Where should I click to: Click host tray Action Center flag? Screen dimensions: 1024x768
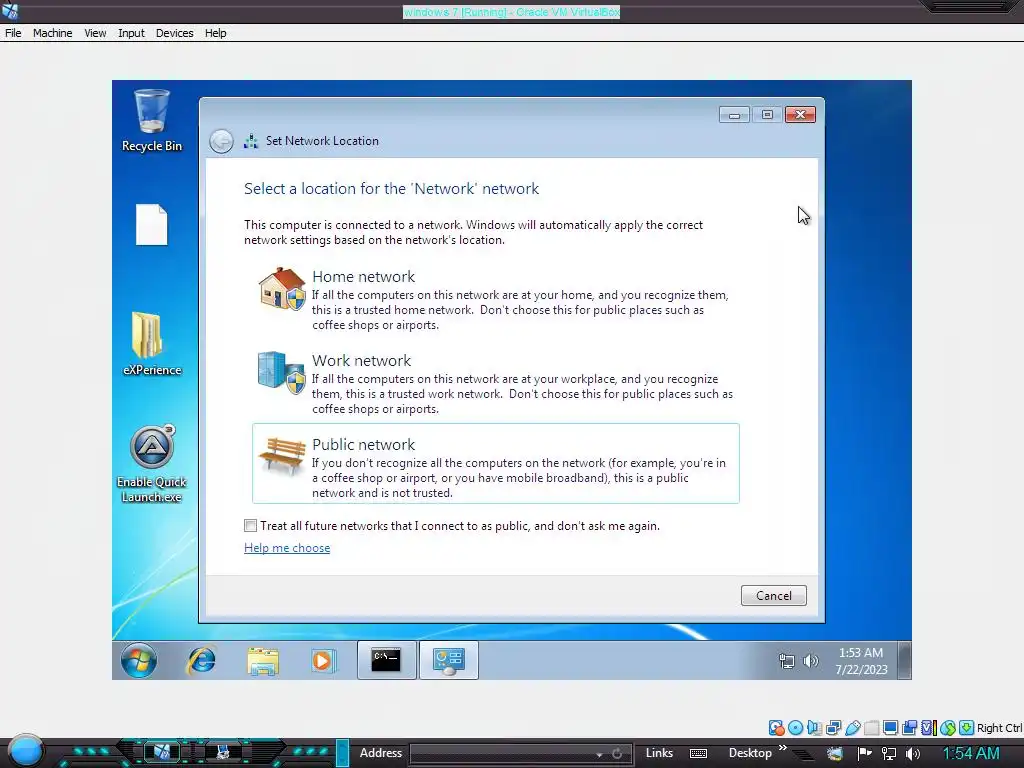click(864, 754)
